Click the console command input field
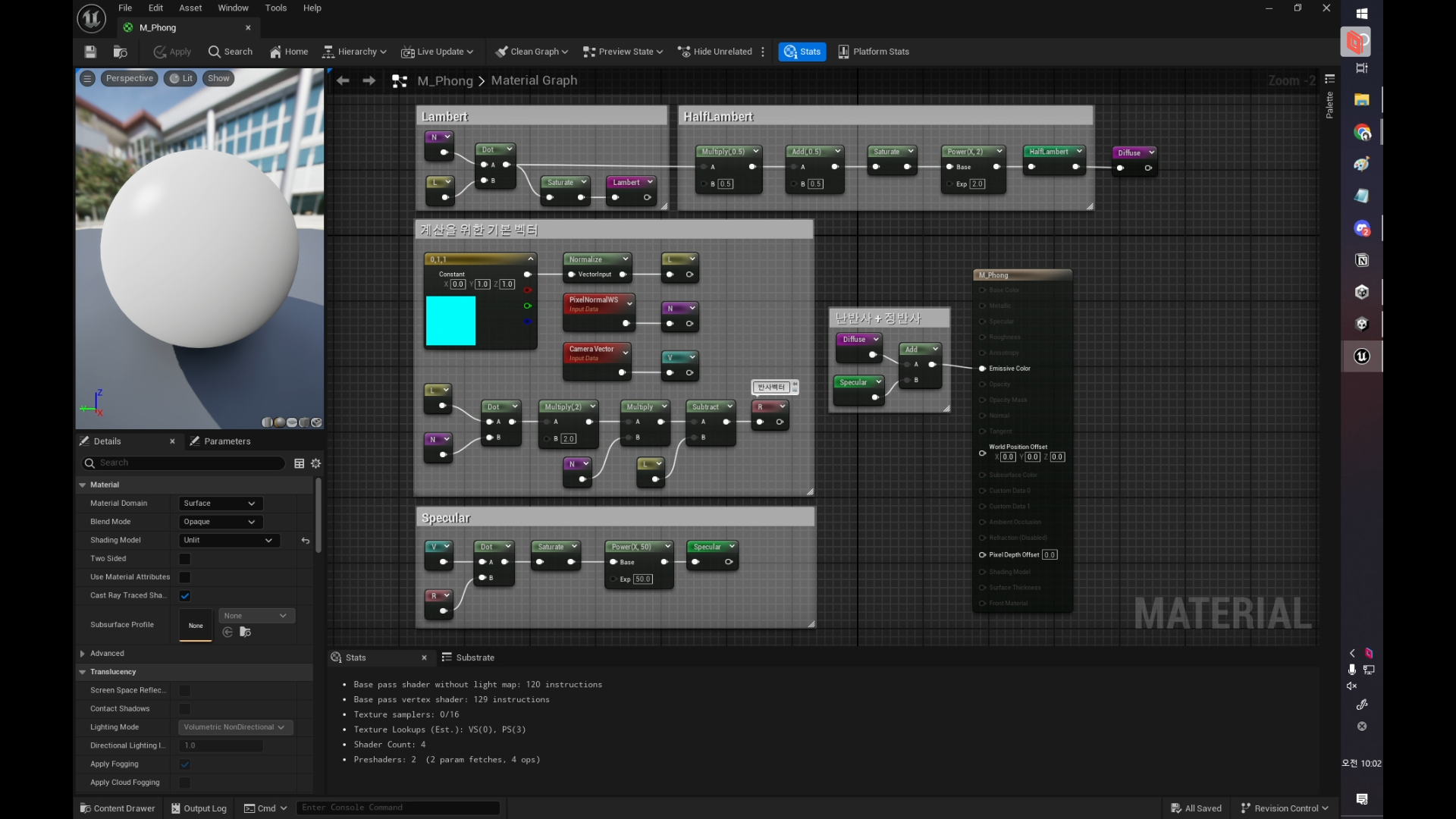The height and width of the screenshot is (819, 1456). [397, 808]
